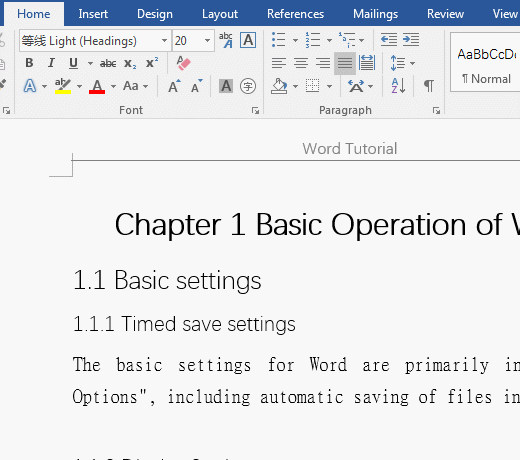Expand highlight color dropdown arrow

(79, 87)
